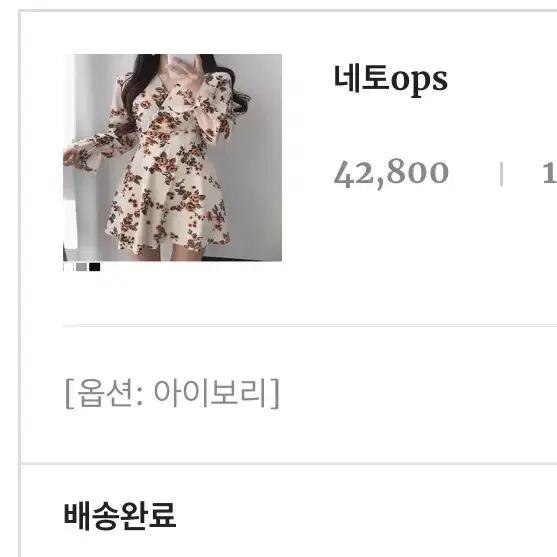This screenshot has width=557, height=557.
Task: Click the vertical divider between price and quantity
Action: 501,174
